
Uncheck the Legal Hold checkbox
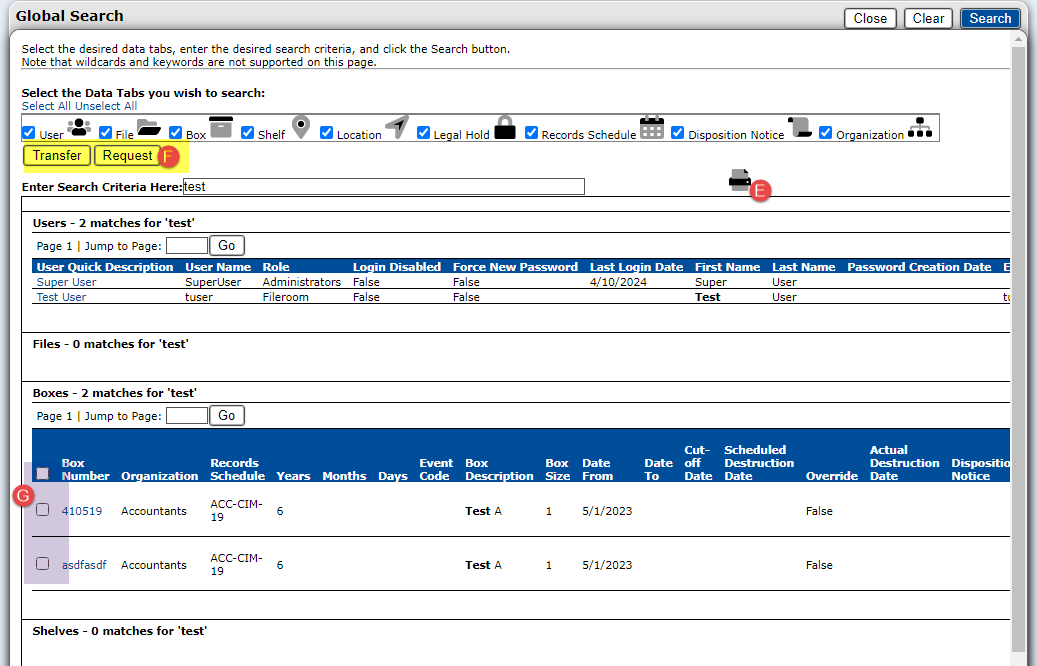(x=424, y=133)
